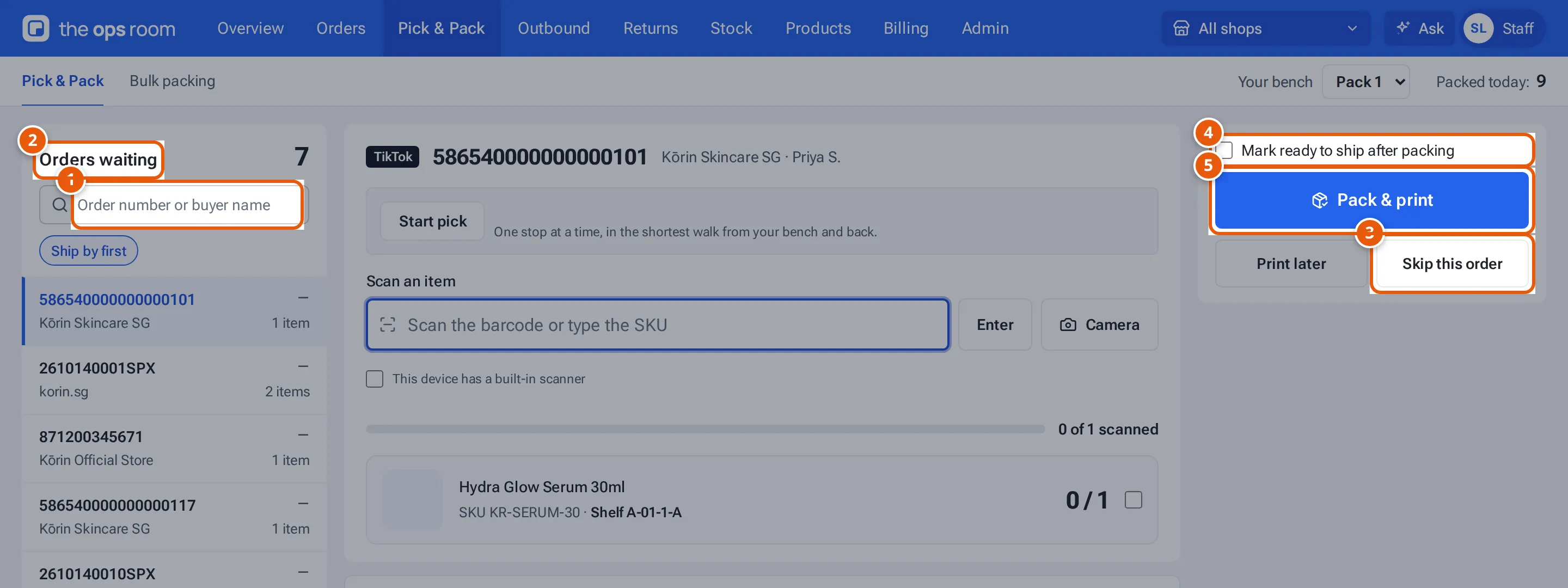Click Pack & print button
1568x588 pixels.
pos(1371,200)
